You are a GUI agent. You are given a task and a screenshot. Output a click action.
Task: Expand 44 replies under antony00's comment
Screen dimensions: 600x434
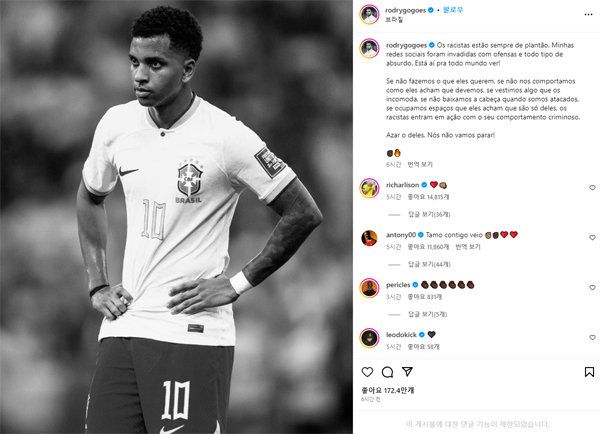(429, 264)
